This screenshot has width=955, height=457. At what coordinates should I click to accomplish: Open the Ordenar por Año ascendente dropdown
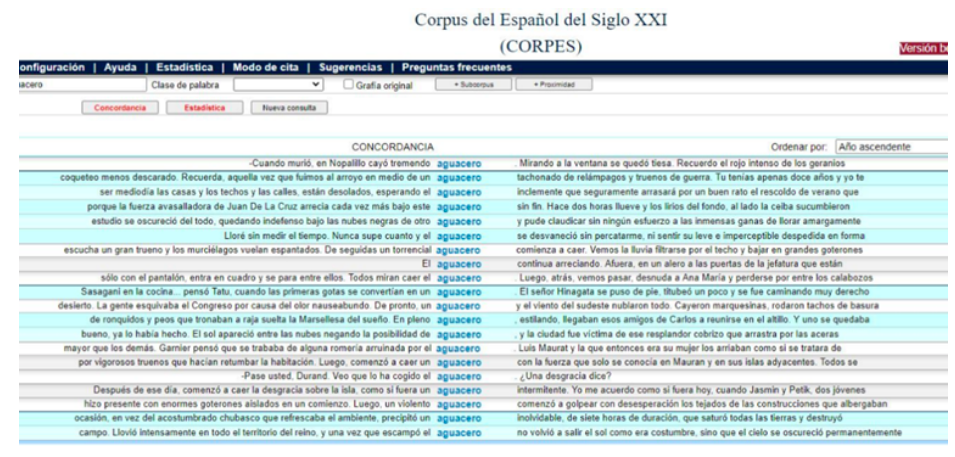892,147
